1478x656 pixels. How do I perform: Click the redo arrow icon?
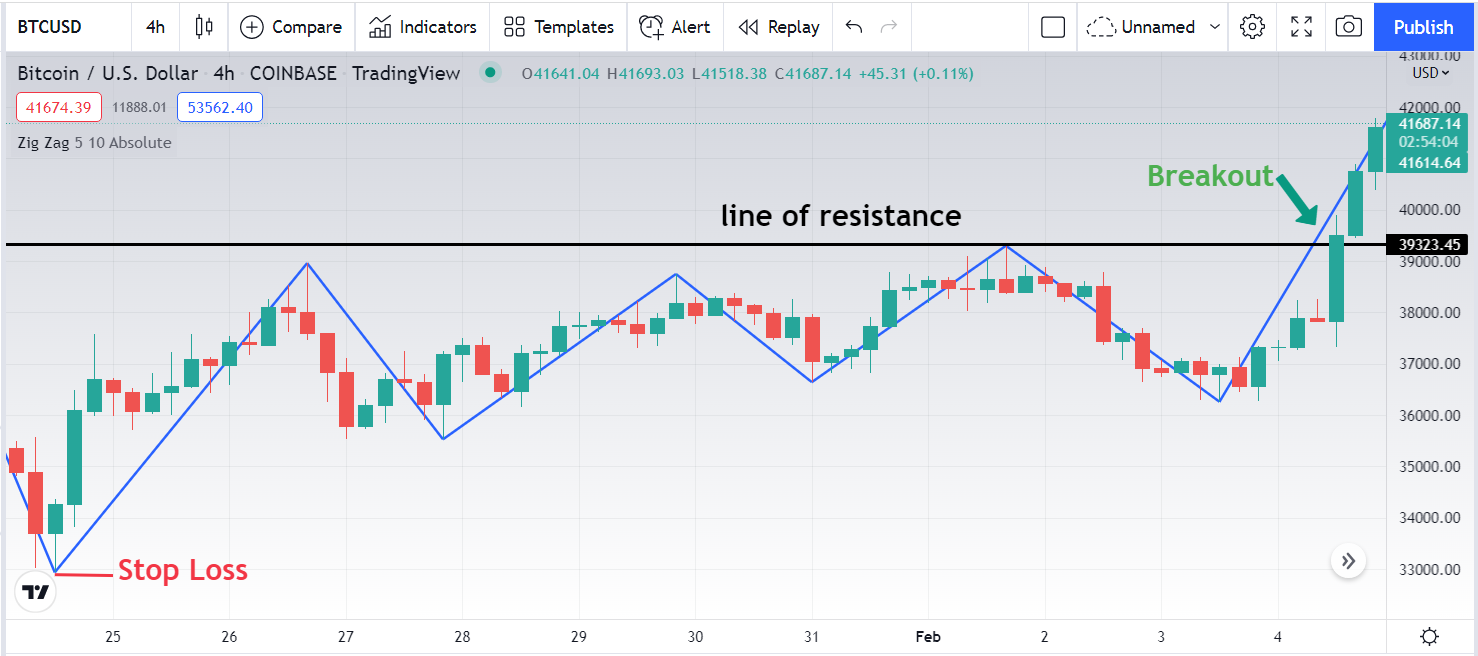tap(888, 27)
